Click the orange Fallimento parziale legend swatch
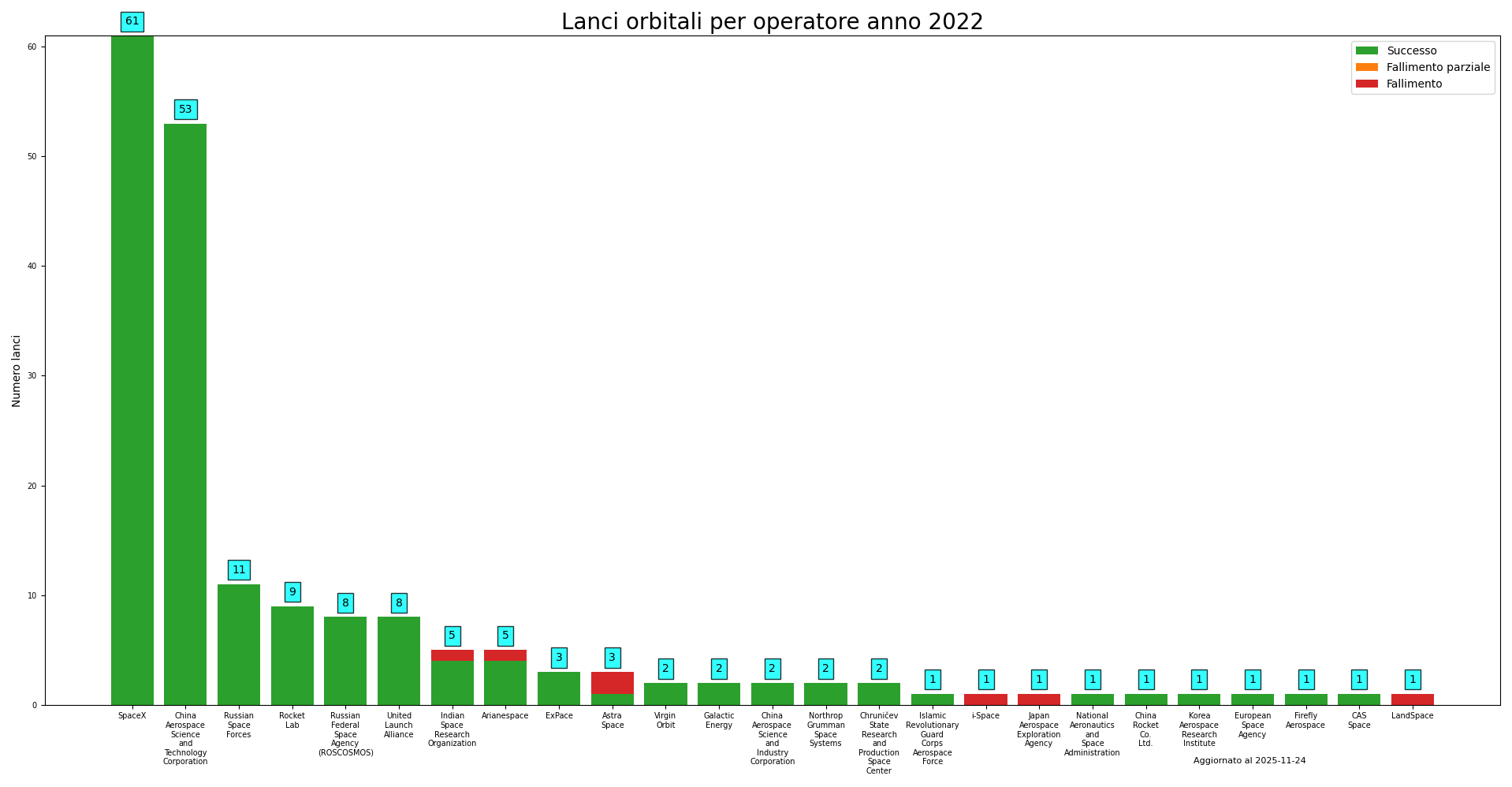The height and width of the screenshot is (787, 1512). point(1366,67)
